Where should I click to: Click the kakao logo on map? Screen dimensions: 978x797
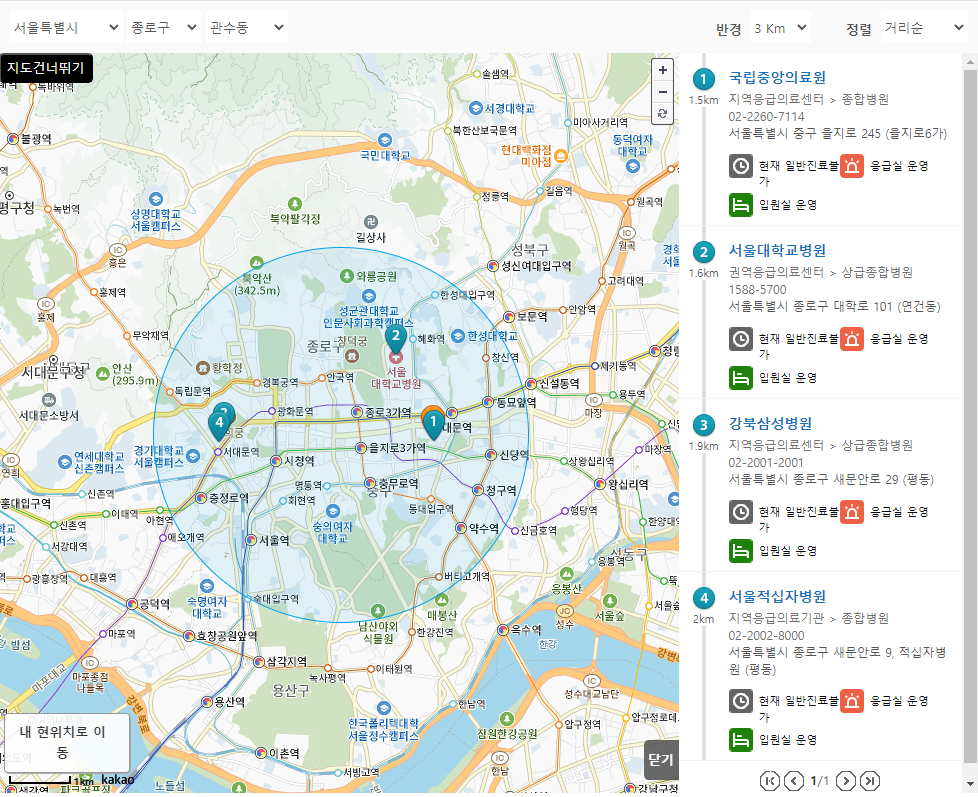coord(117,780)
